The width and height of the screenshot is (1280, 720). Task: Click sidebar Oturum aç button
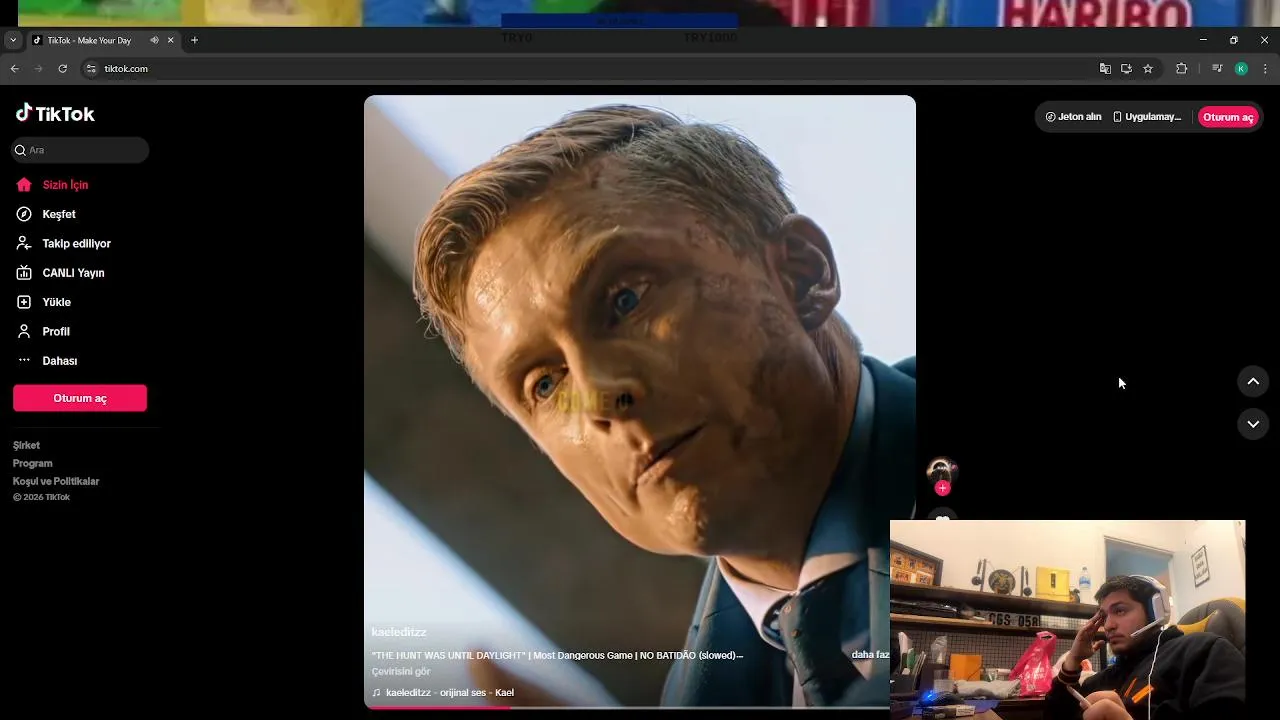pyautogui.click(x=80, y=398)
